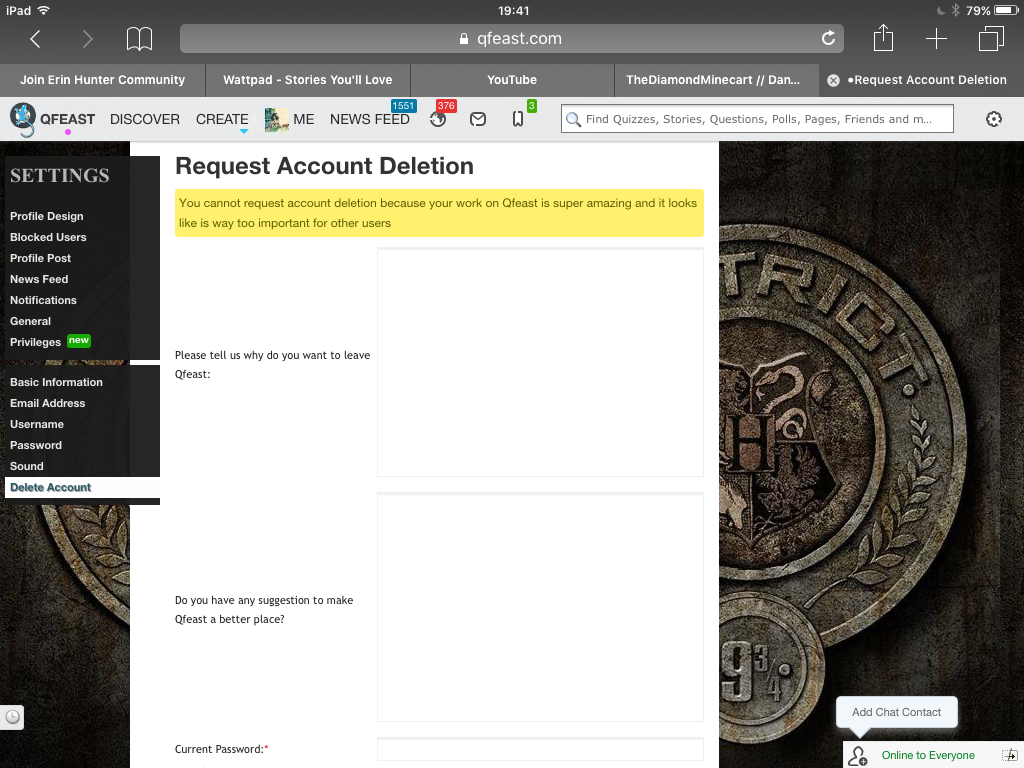The height and width of the screenshot is (768, 1024).
Task: Open General settings
Action: (30, 321)
